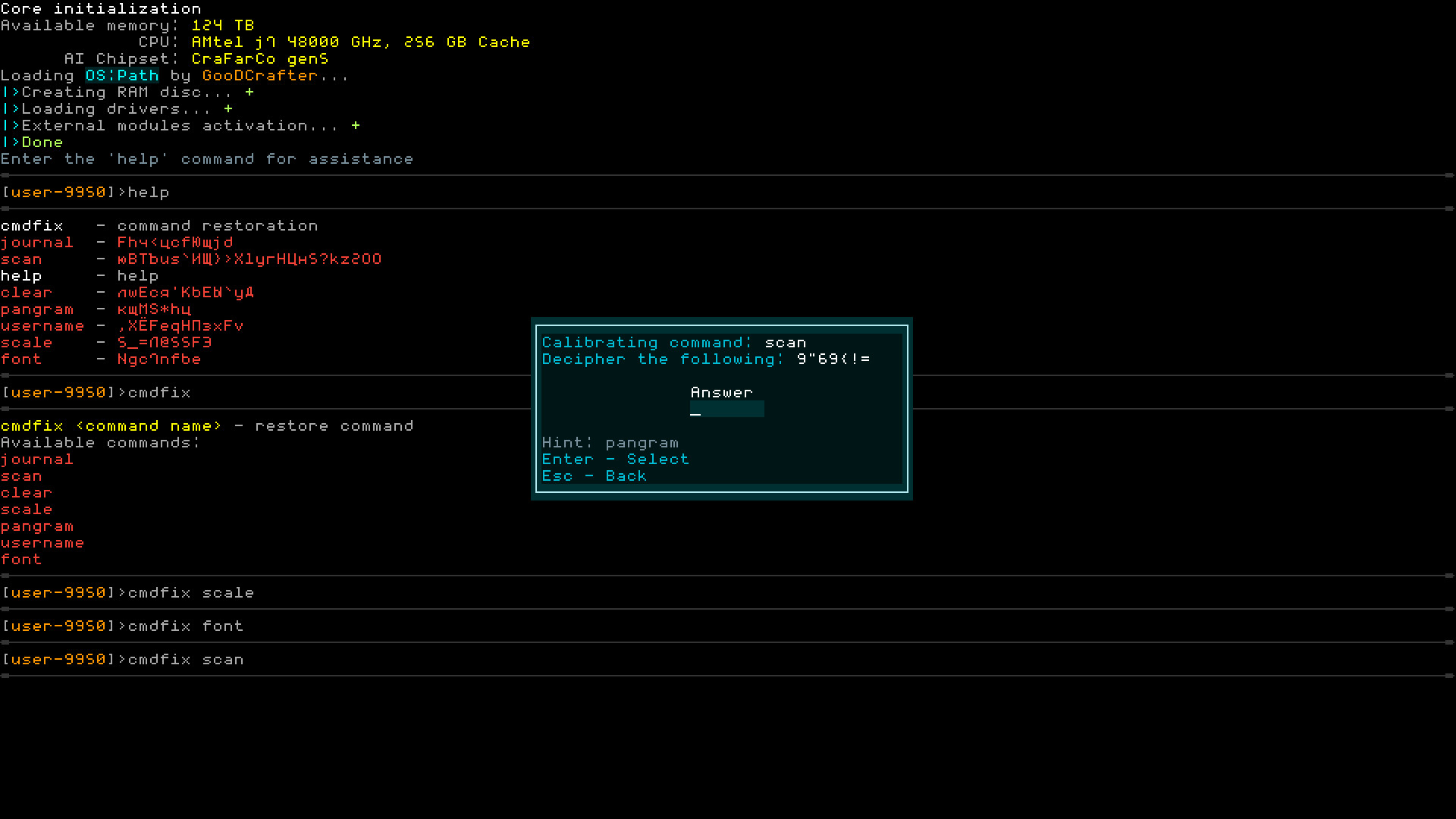Select the journal command in the help list

click(x=37, y=242)
